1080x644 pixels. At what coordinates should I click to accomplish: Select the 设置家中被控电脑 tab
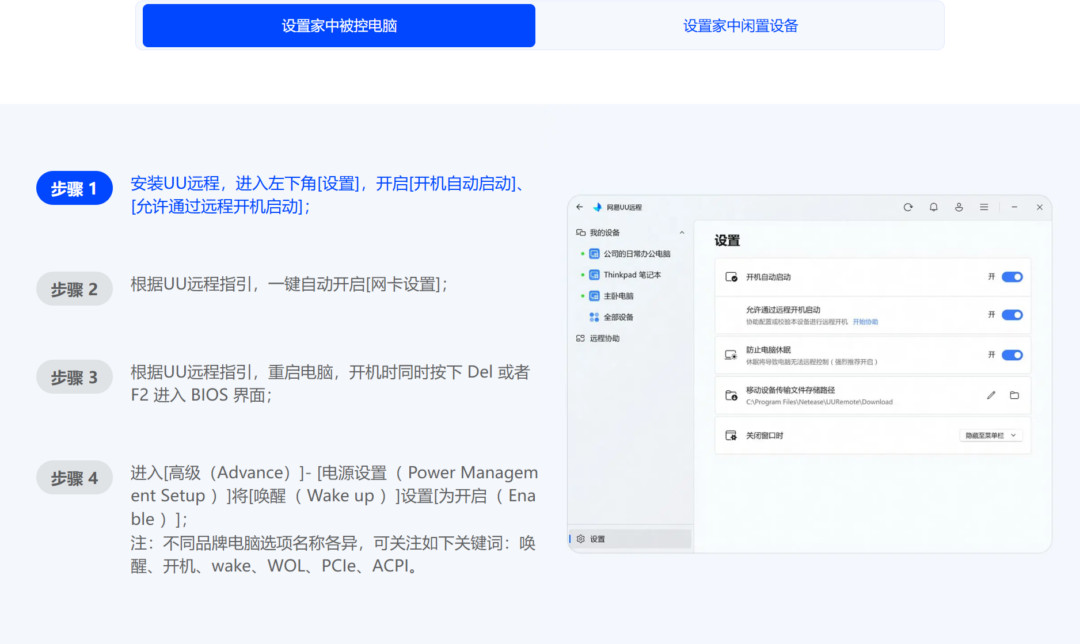[339, 25]
